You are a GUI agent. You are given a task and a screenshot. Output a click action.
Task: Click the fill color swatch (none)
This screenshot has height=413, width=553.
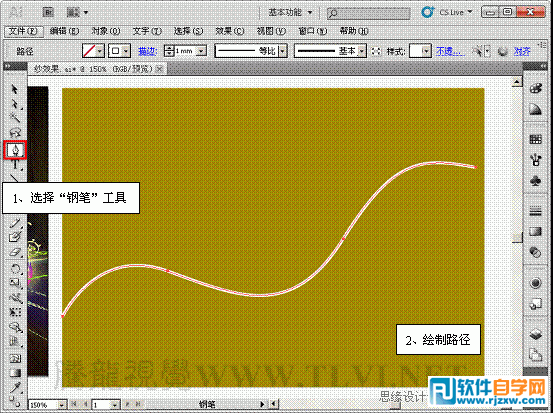pyautogui.click(x=89, y=51)
